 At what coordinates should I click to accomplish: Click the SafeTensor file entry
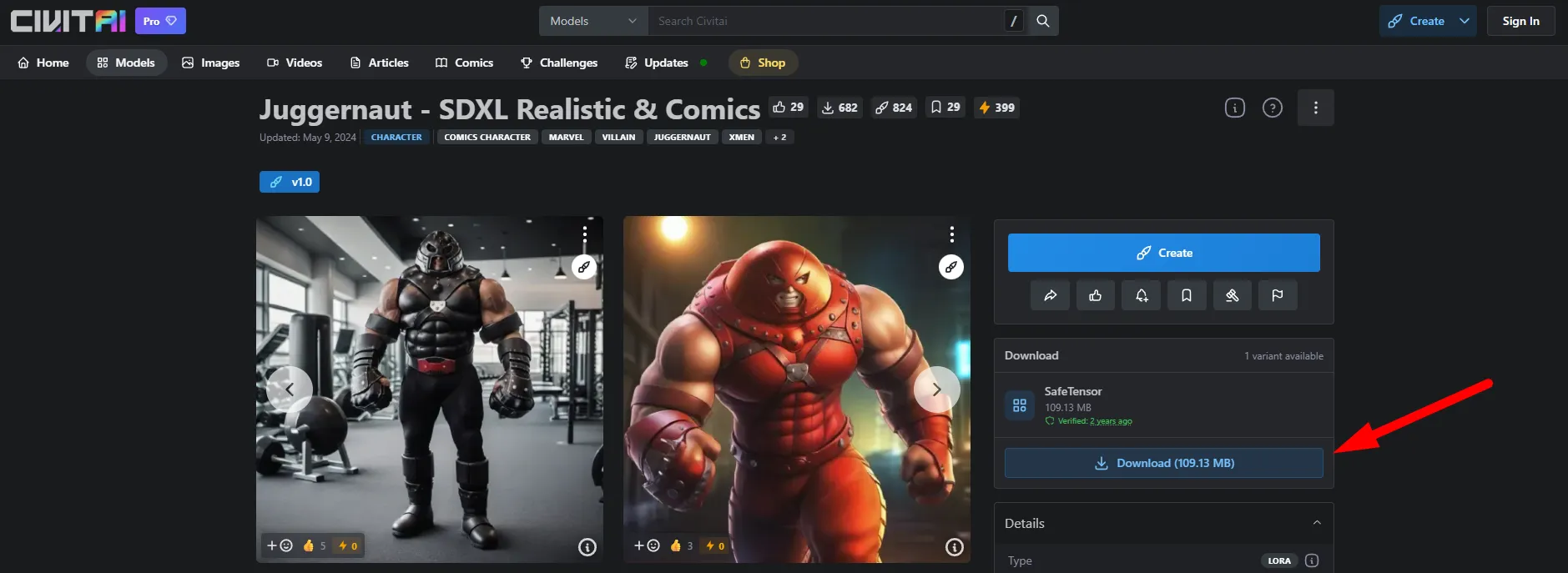[1164, 405]
